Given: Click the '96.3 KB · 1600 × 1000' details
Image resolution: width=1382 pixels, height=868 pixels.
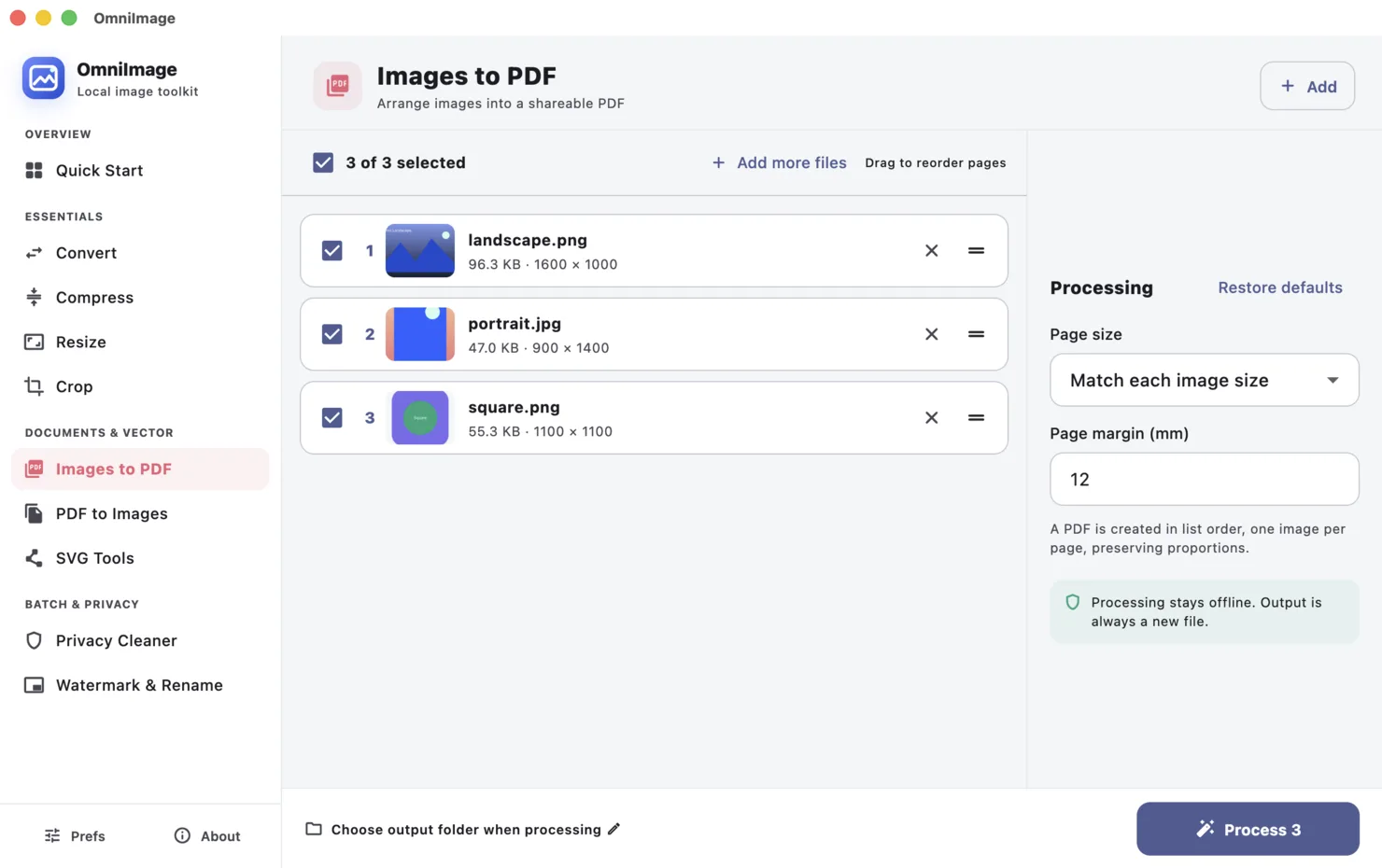Looking at the screenshot, I should click(x=543, y=264).
